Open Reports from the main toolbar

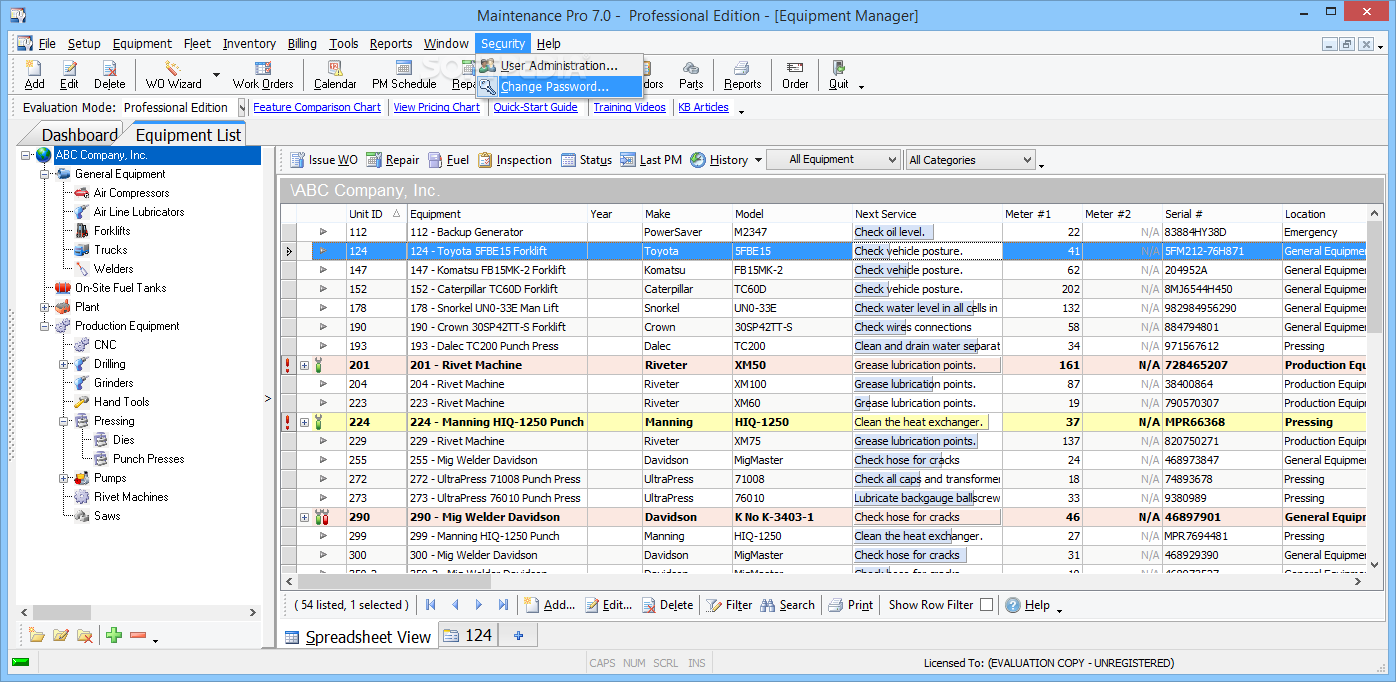pyautogui.click(x=742, y=75)
